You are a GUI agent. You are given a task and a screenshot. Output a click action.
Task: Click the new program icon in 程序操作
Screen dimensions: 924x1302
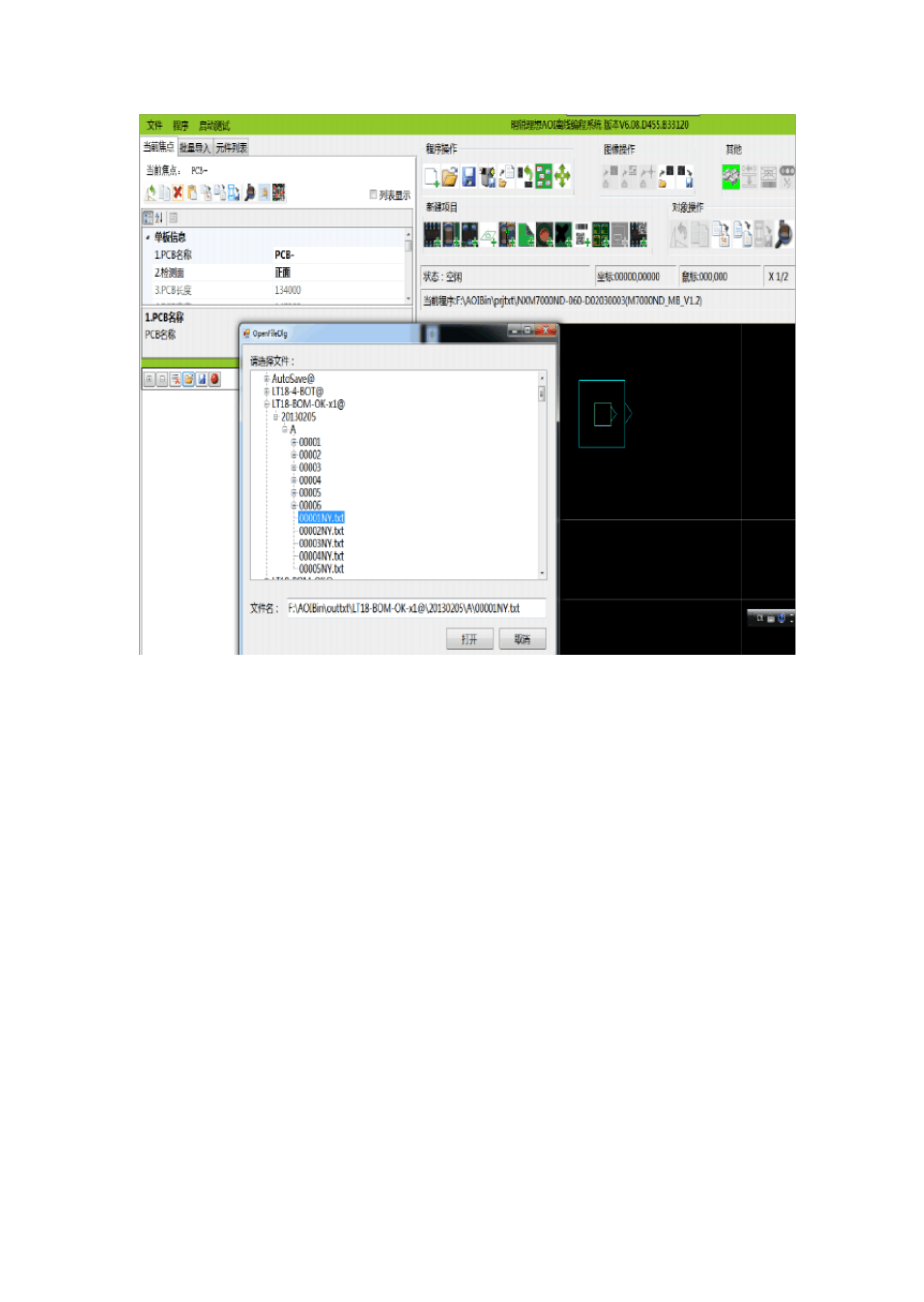pos(431,176)
